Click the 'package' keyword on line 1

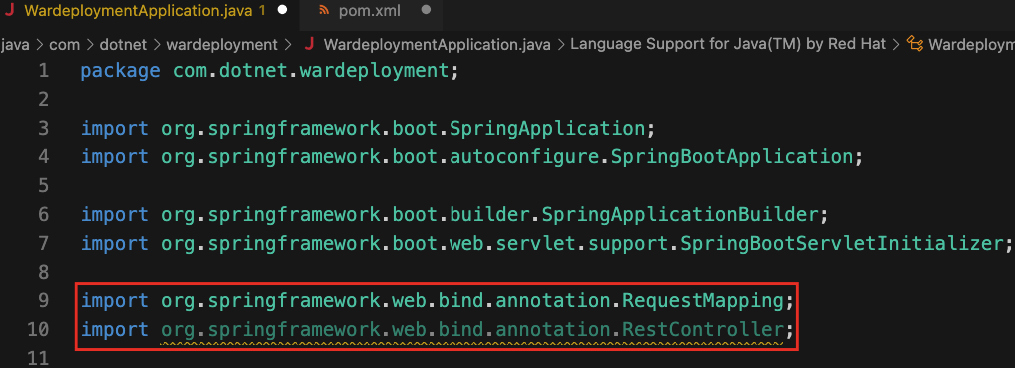tap(120, 70)
